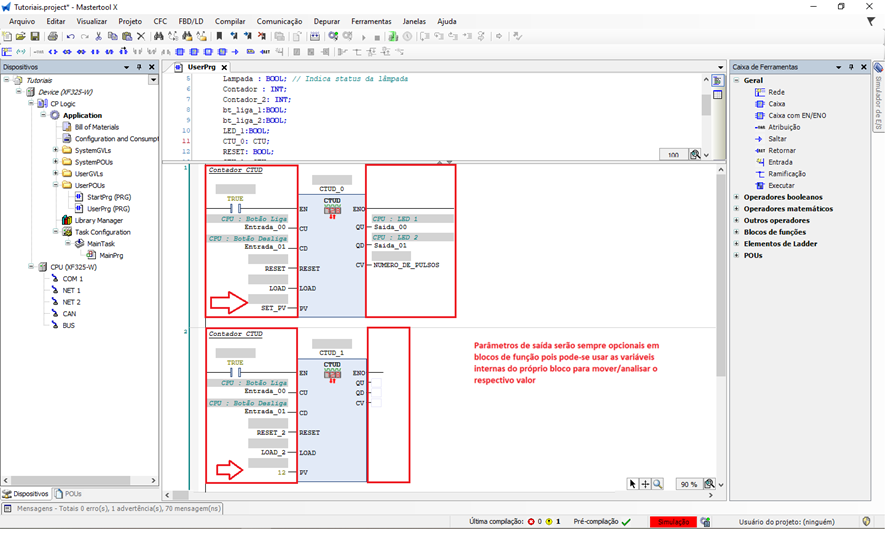
Task: Click the binoculars Find icon
Action: click(x=158, y=36)
